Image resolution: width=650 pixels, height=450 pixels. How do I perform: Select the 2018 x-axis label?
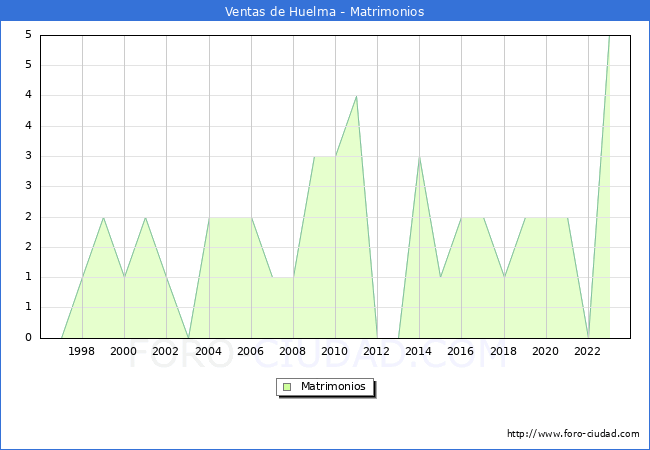tap(504, 351)
